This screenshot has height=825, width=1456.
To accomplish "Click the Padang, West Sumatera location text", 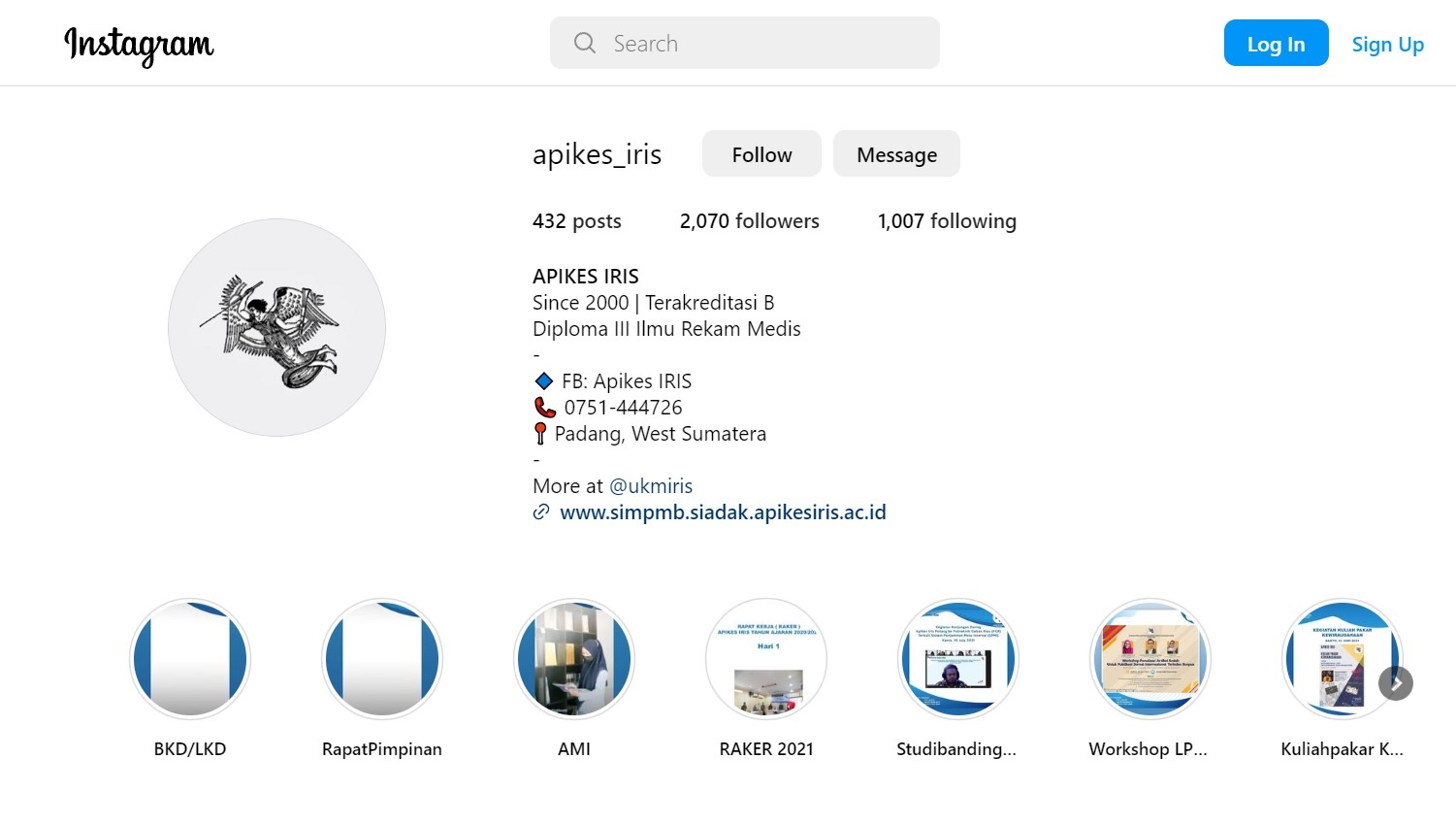I will [661, 434].
